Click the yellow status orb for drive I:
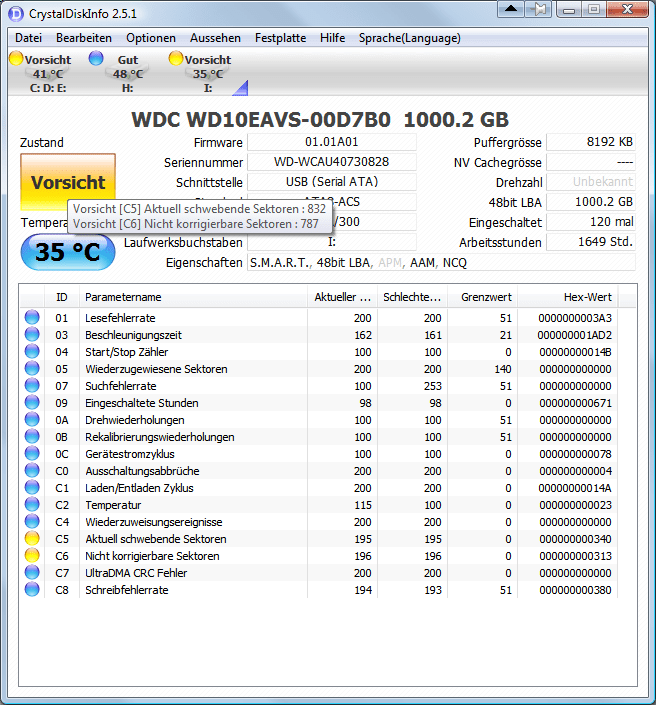This screenshot has height=705, width=656. click(176, 58)
